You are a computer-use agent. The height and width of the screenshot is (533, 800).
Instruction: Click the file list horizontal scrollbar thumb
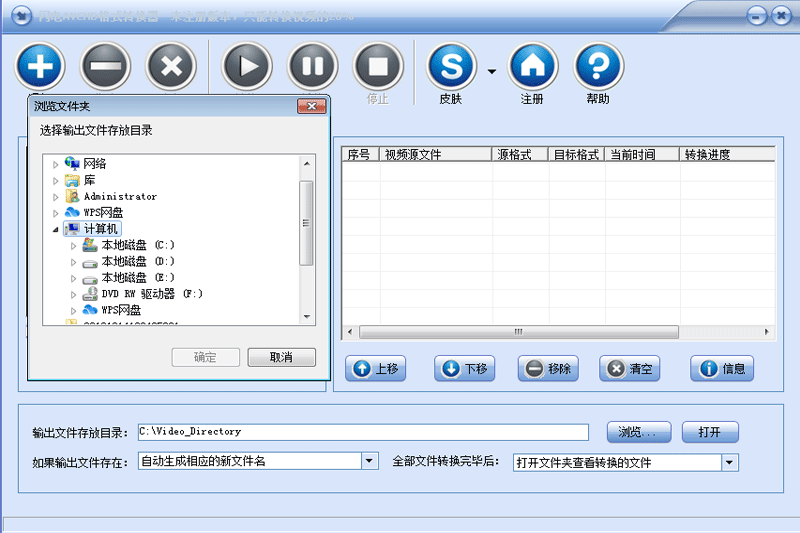click(519, 332)
